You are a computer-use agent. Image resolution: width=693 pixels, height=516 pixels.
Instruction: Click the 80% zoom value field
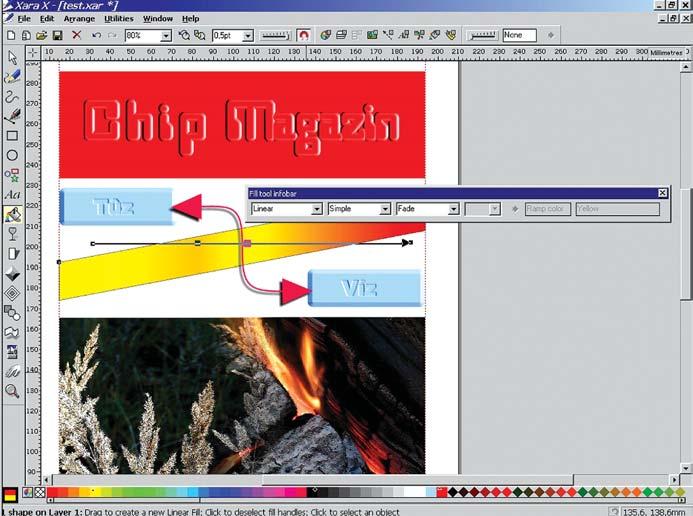coord(142,36)
